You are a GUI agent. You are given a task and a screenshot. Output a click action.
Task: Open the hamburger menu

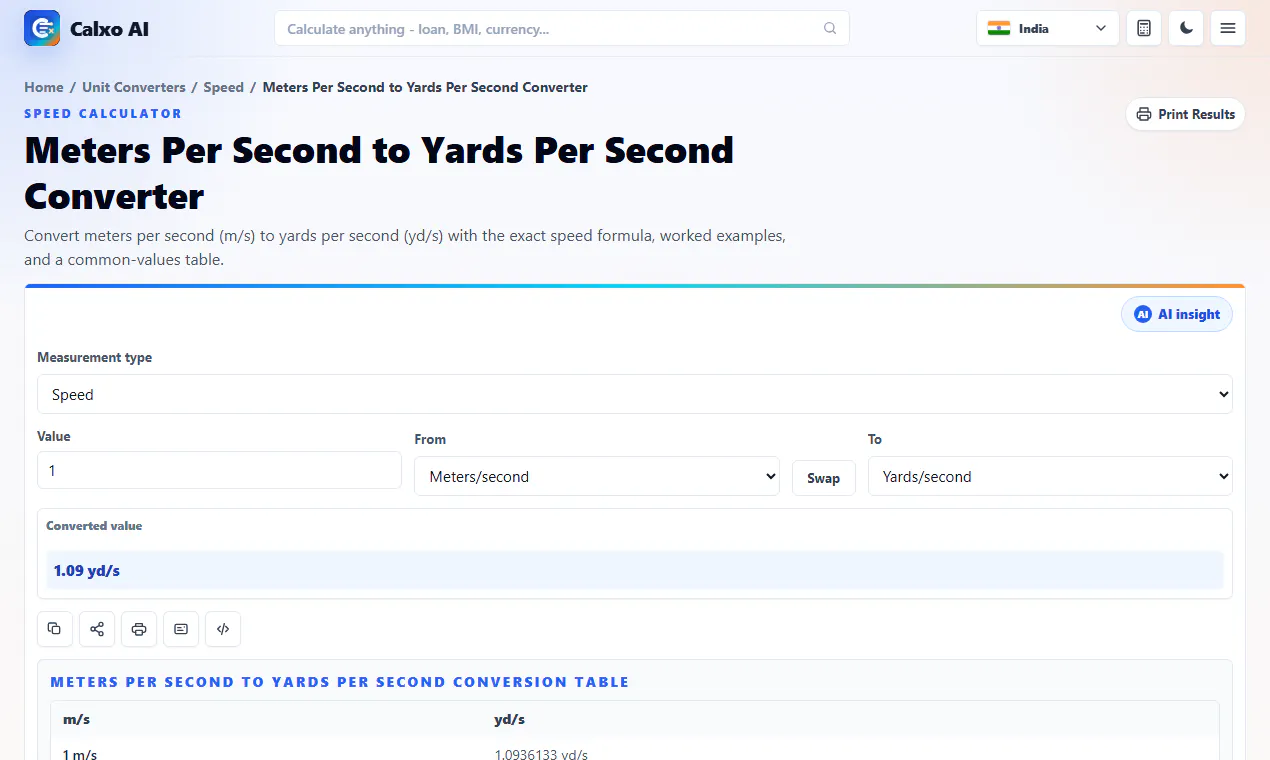(1228, 28)
